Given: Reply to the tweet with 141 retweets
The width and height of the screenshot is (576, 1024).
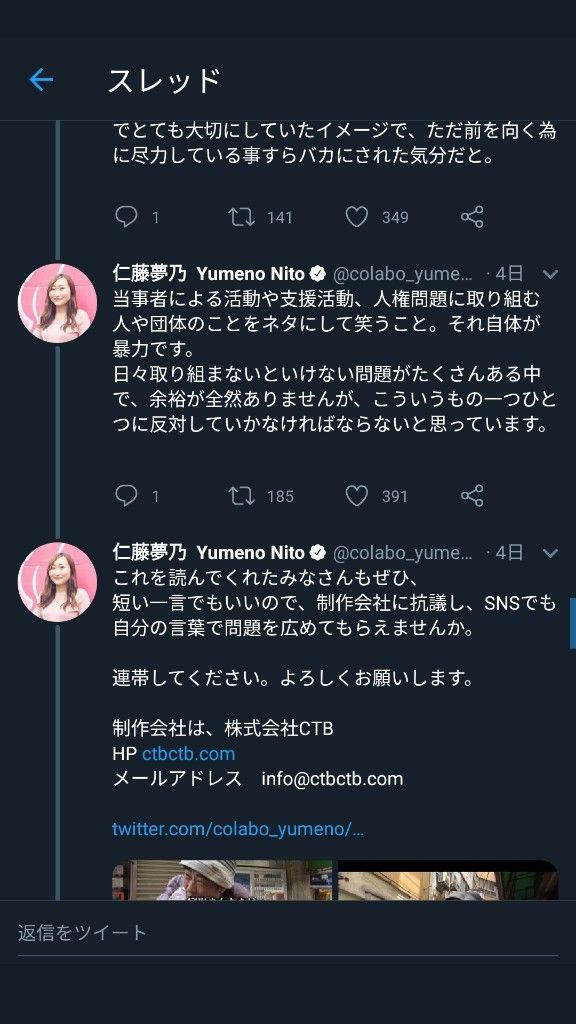Looking at the screenshot, I should point(126,217).
